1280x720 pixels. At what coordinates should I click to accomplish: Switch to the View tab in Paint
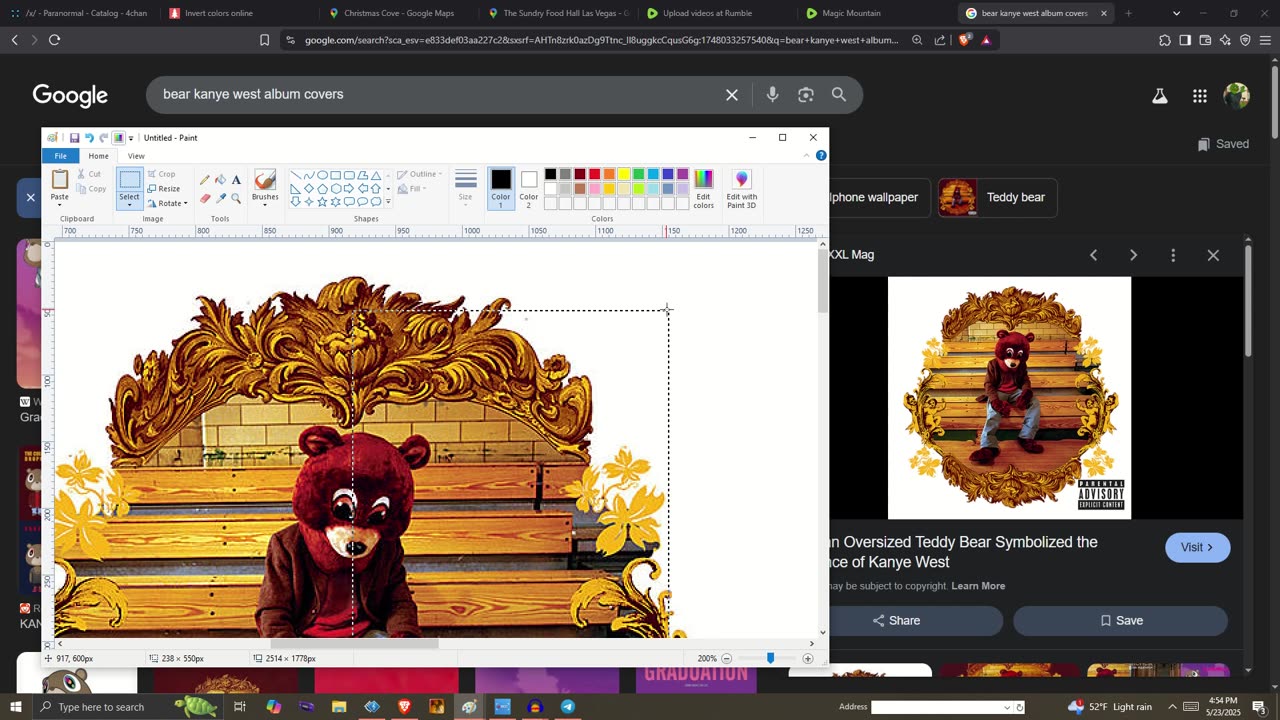[136, 156]
